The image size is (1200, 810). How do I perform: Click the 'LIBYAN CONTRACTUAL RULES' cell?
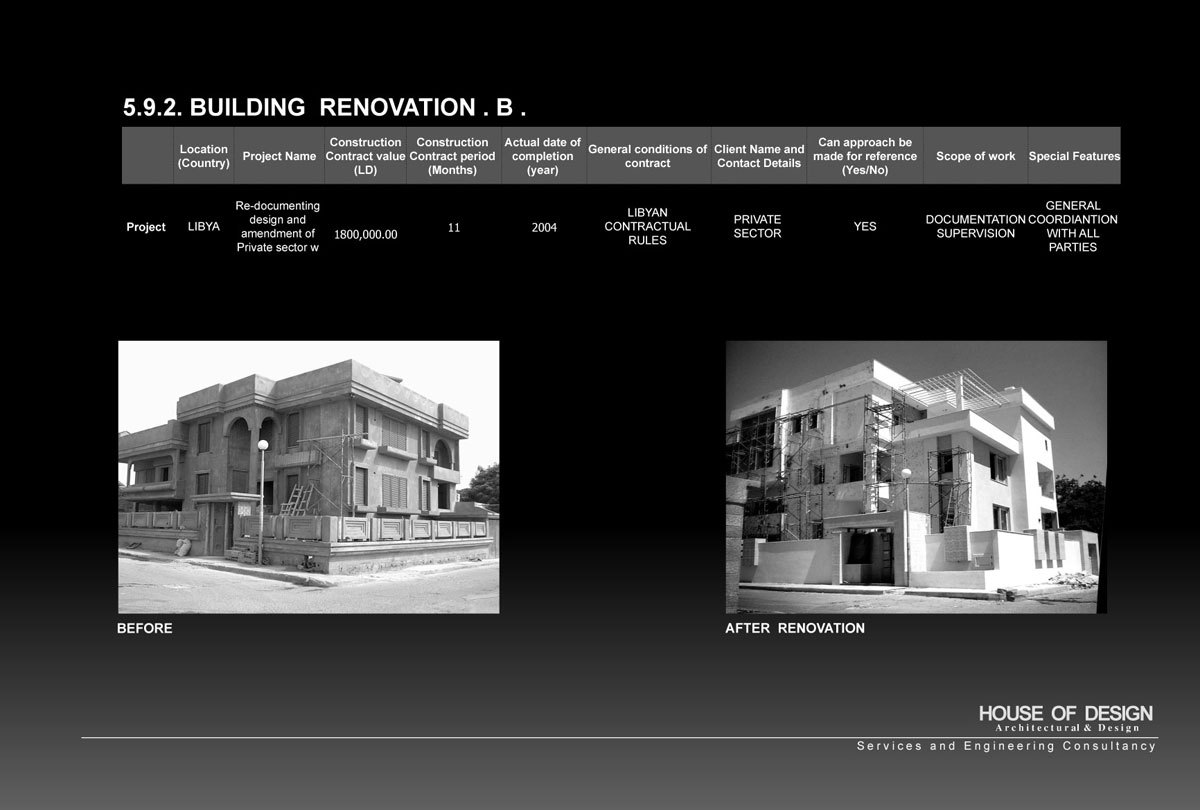(647, 226)
